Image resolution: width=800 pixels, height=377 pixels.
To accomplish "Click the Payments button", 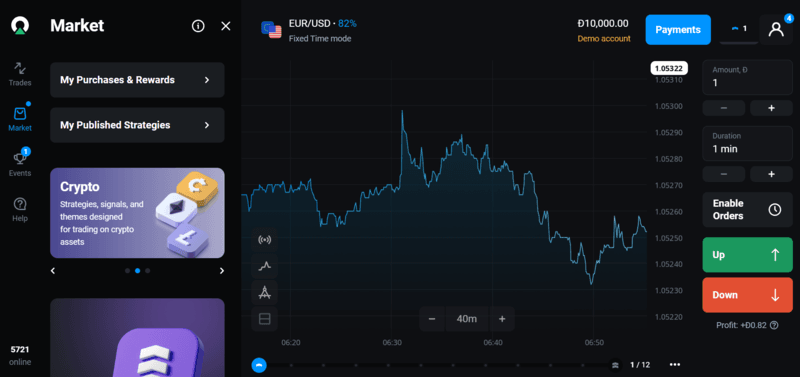I will (x=678, y=30).
